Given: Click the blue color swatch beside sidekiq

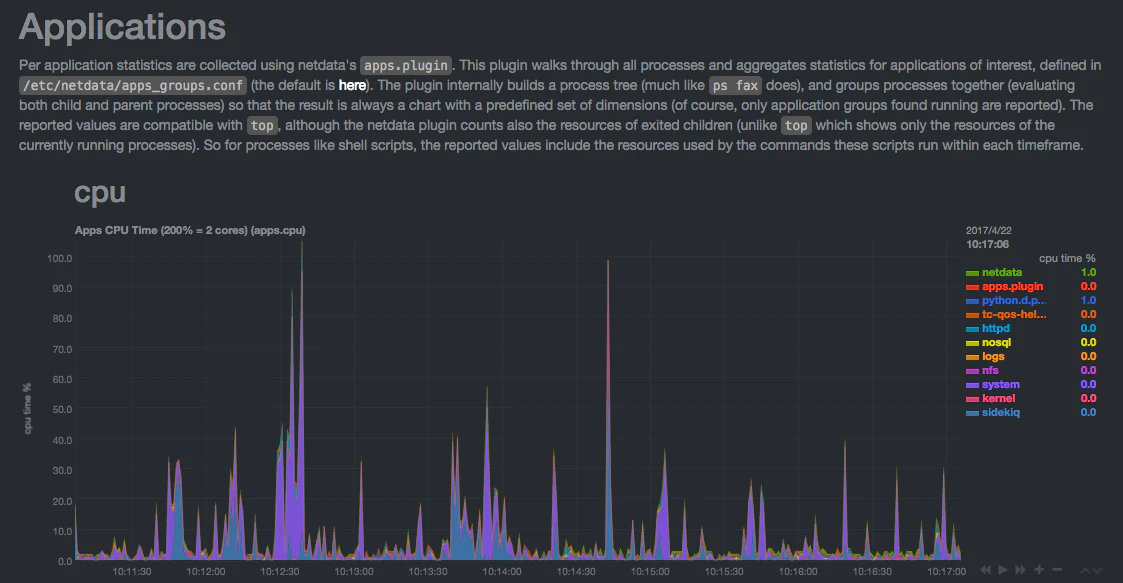Looking at the screenshot, I should pyautogui.click(x=972, y=413).
